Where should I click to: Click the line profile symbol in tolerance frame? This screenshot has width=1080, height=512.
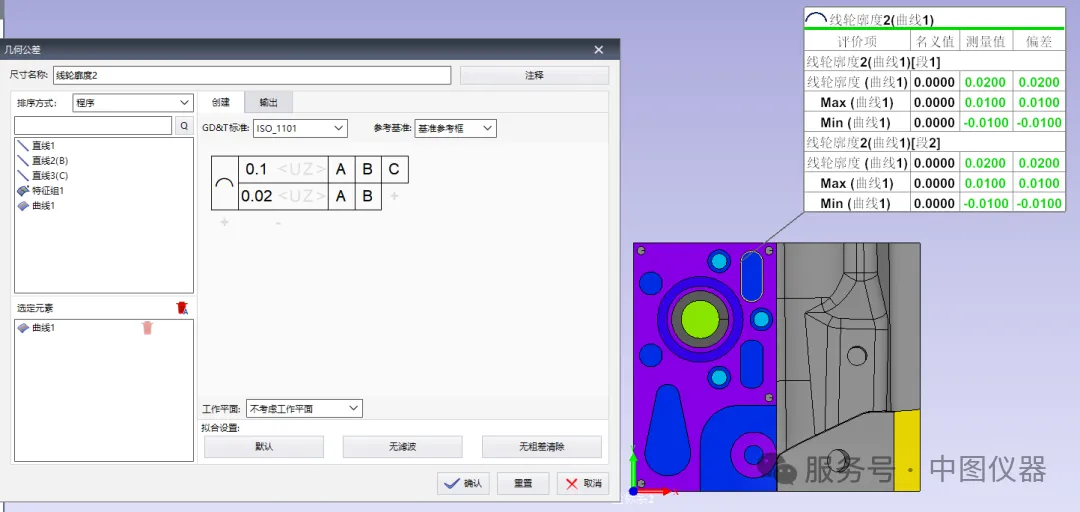pos(225,183)
